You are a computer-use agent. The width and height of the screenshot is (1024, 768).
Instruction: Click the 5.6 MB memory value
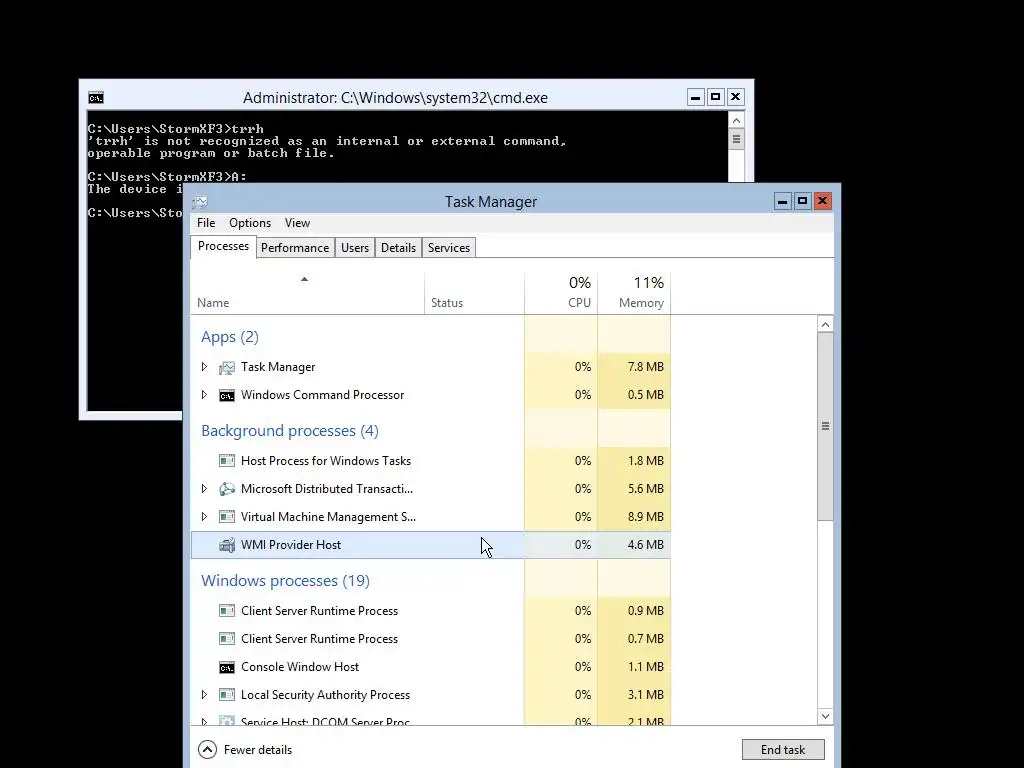645,488
